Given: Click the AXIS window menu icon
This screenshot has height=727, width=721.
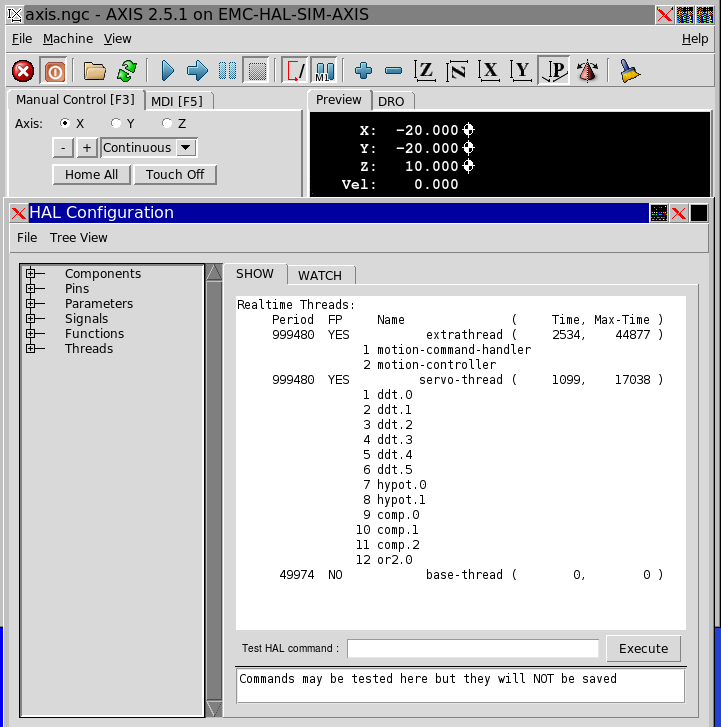Looking at the screenshot, I should pos(14,15).
